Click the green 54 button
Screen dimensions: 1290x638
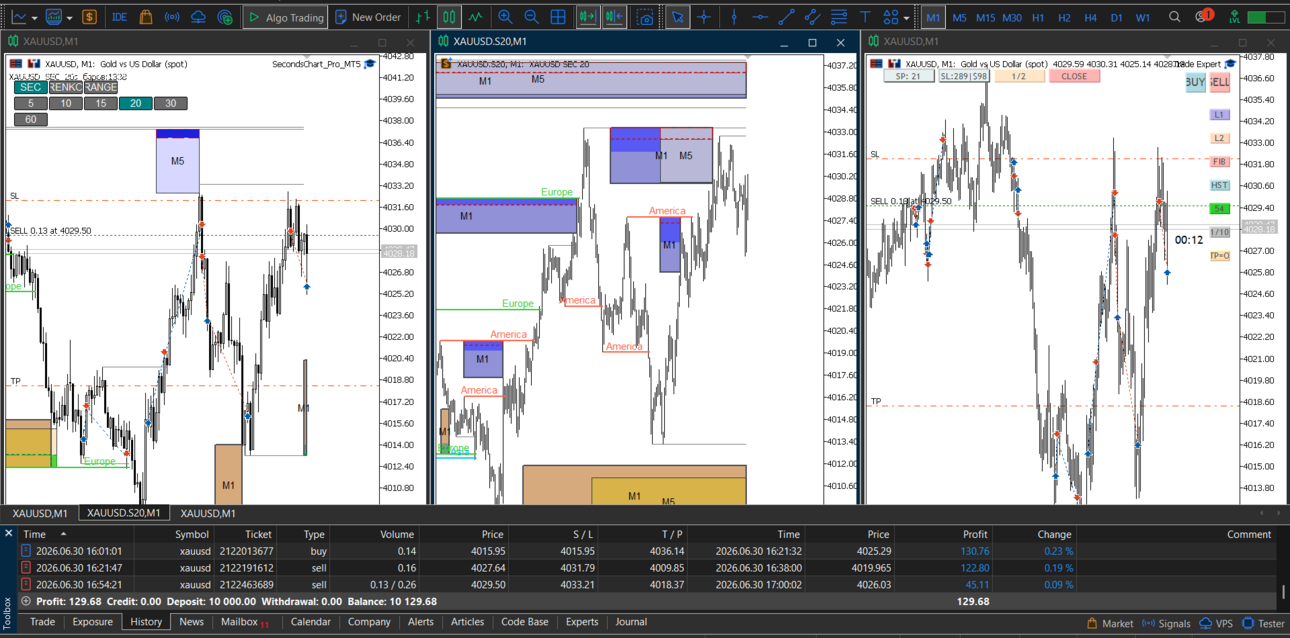(x=1219, y=209)
